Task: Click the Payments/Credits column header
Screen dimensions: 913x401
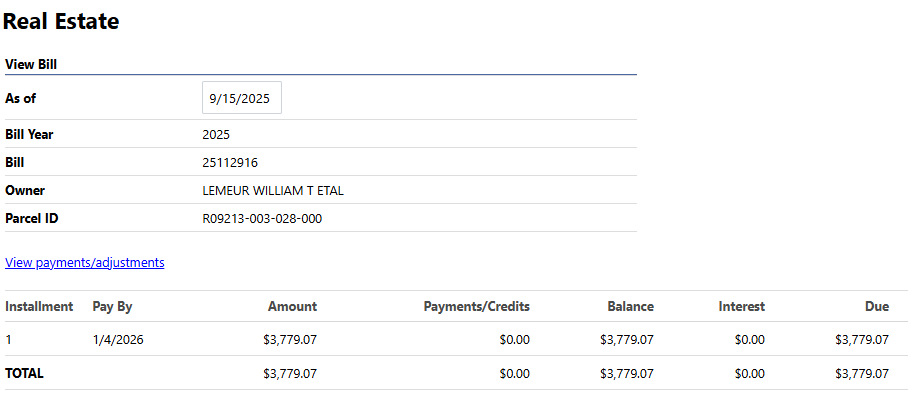Action: pyautogui.click(x=476, y=307)
